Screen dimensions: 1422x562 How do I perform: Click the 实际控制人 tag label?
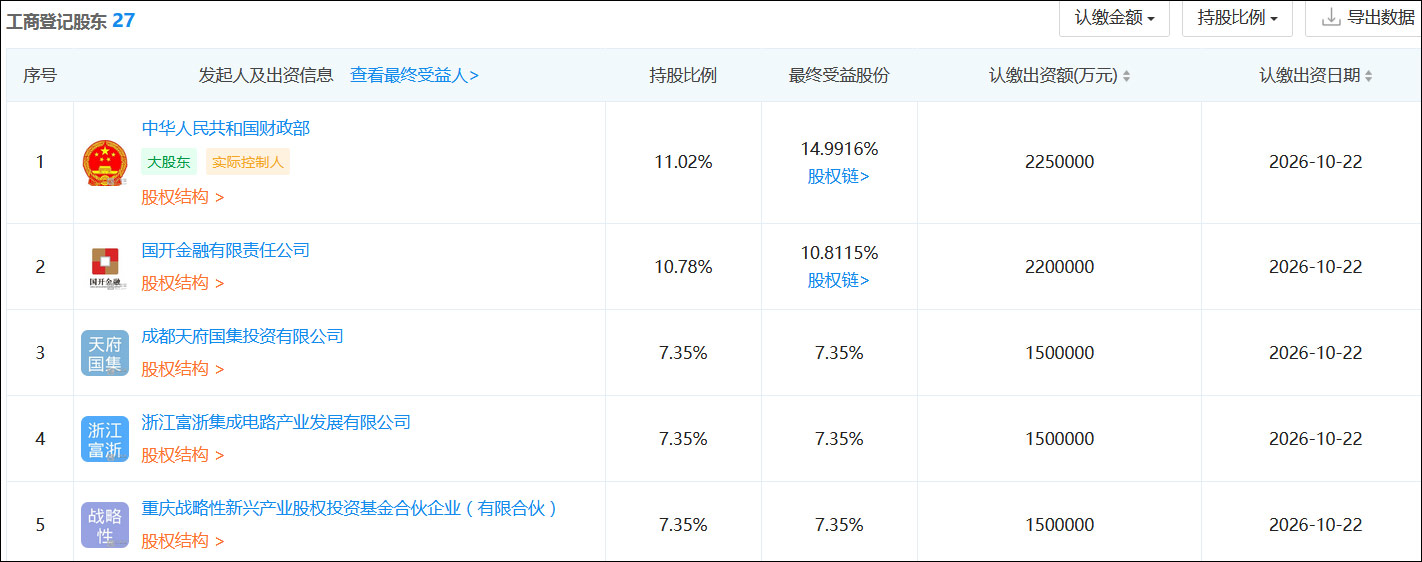click(x=248, y=162)
